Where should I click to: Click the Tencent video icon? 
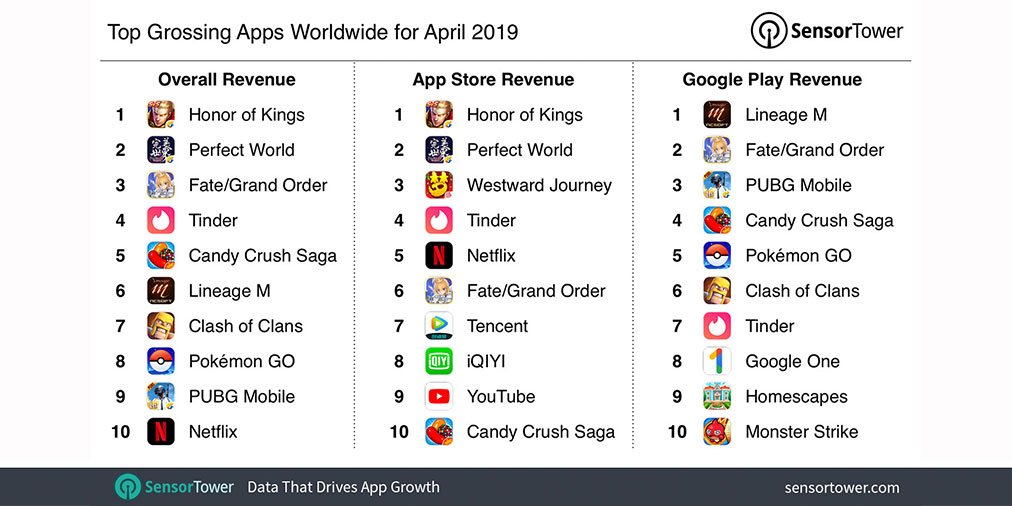point(439,326)
